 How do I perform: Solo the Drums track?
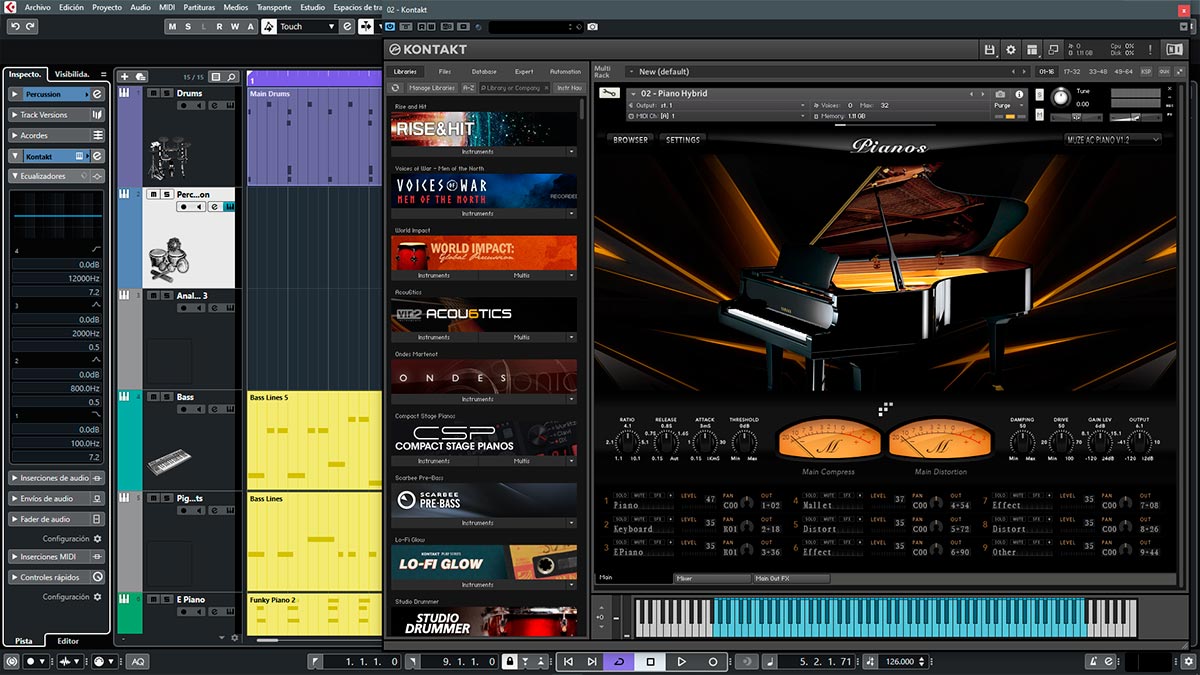tap(165, 93)
